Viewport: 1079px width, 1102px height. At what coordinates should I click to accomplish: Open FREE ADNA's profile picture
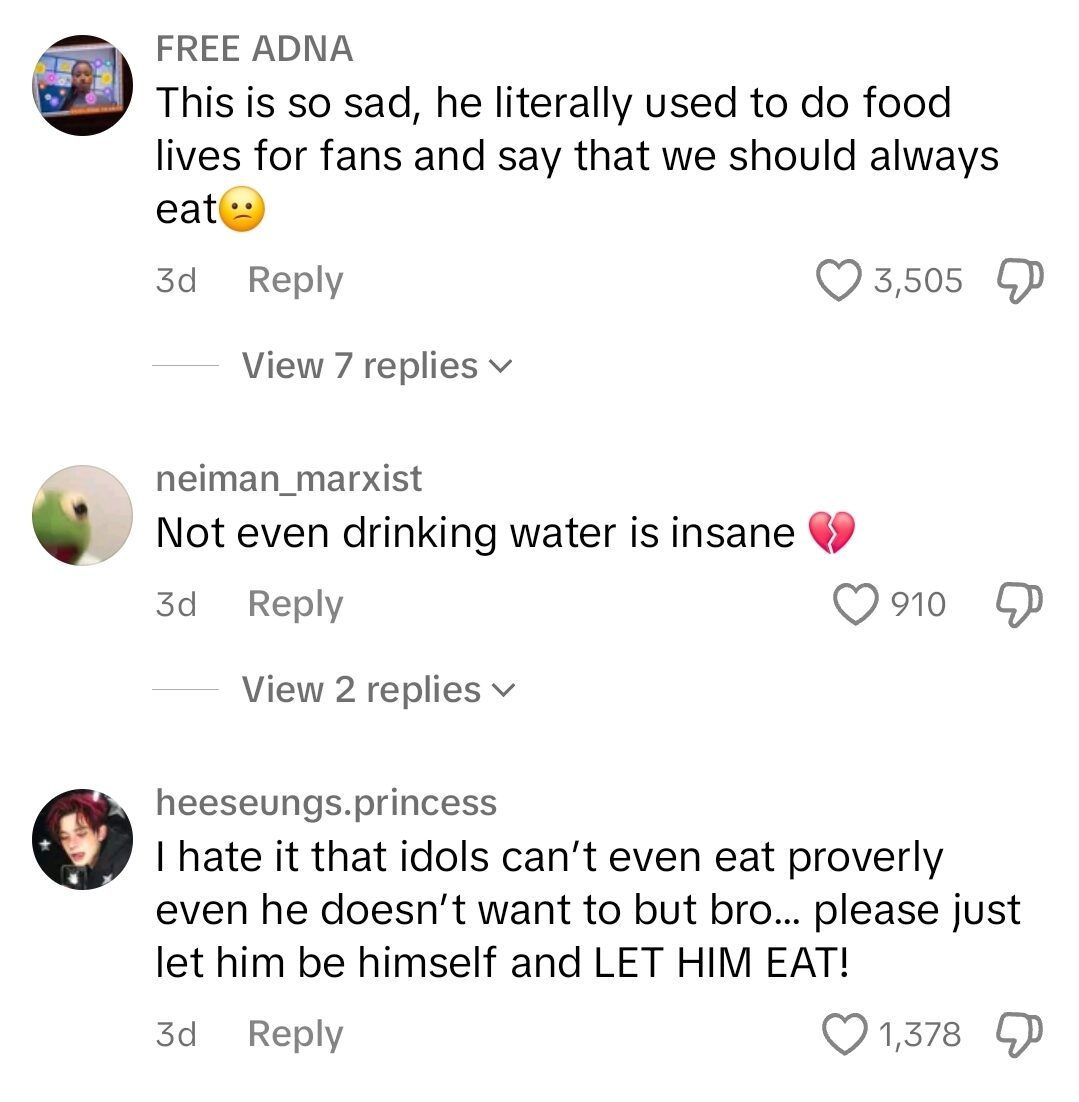point(83,85)
